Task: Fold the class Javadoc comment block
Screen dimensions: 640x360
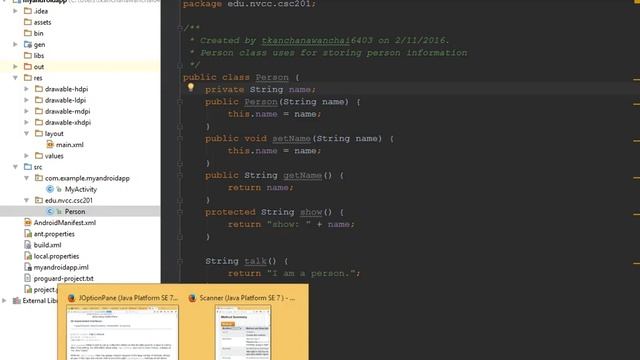Action: point(180,28)
